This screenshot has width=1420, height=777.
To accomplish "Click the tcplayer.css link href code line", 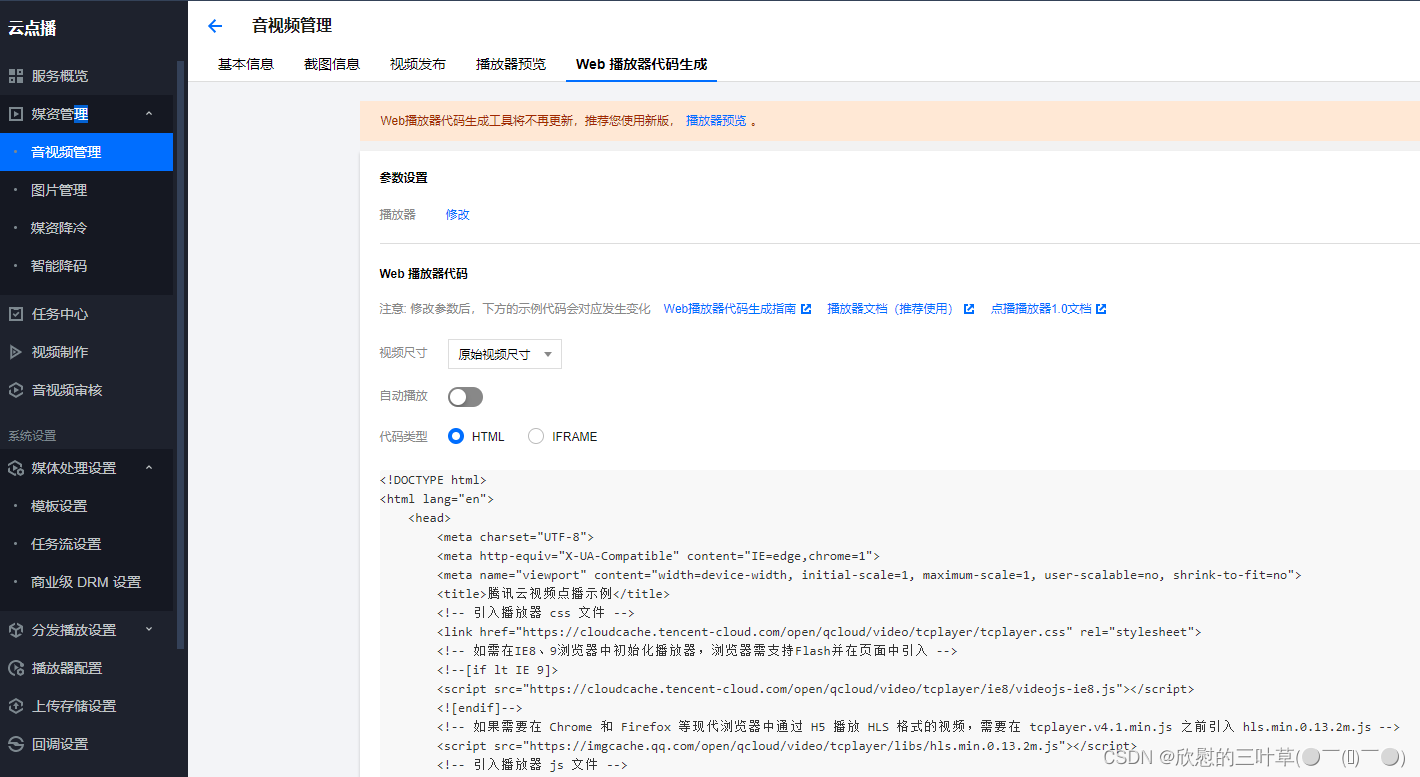I will tap(819, 632).
